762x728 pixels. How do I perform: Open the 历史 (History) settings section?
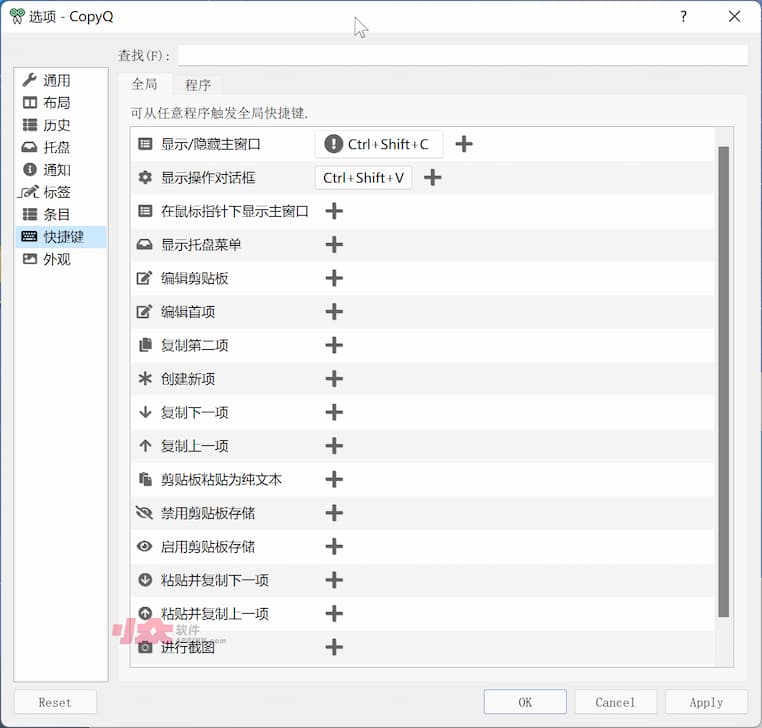click(60, 125)
